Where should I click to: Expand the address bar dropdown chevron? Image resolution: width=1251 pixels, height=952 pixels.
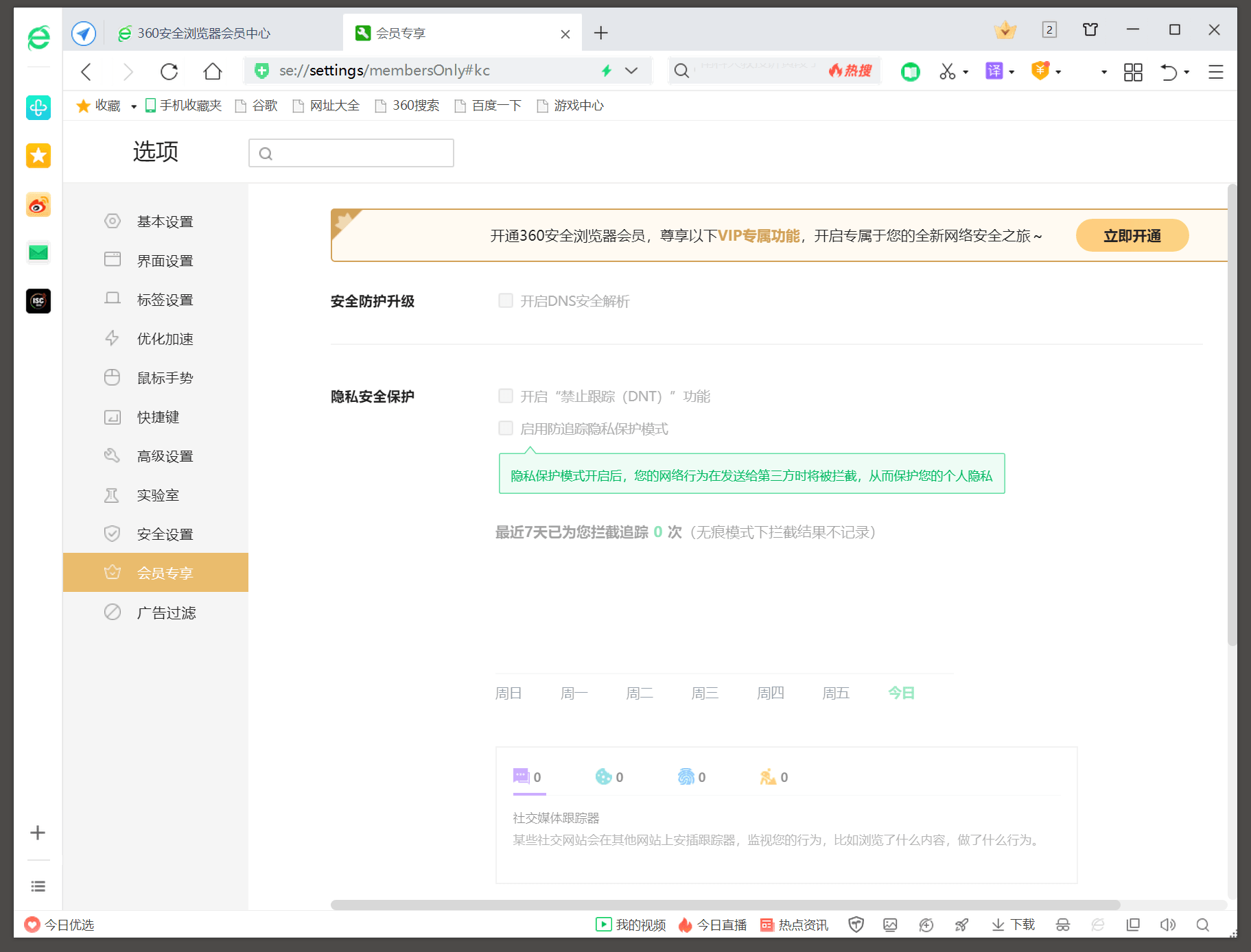point(631,71)
